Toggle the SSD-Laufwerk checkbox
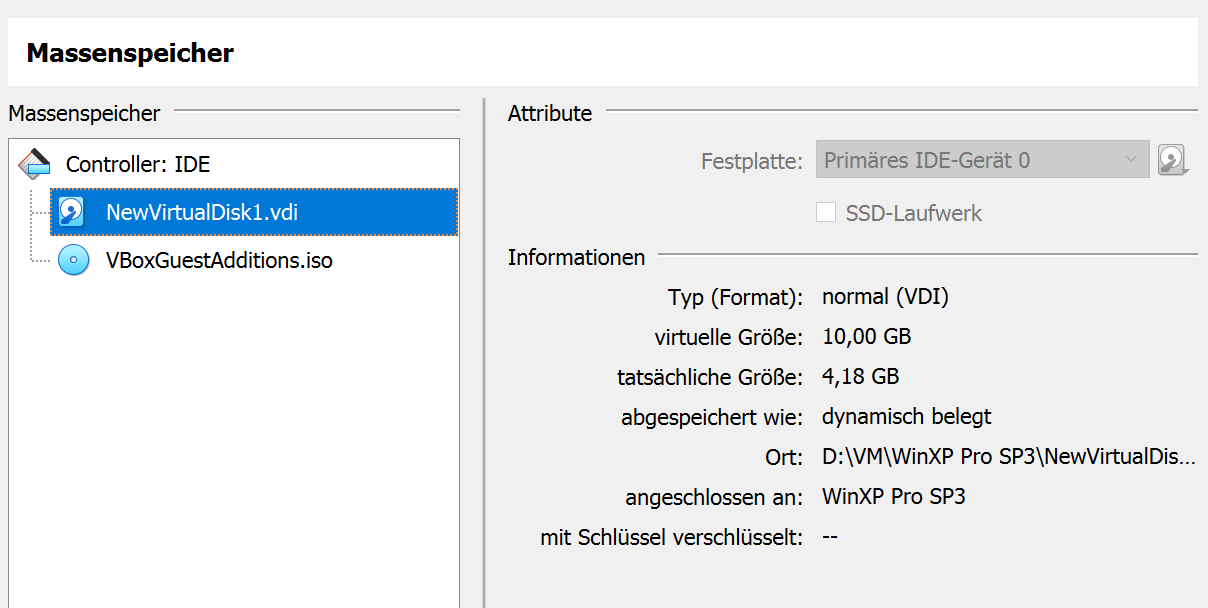Screen dimensions: 1208x608 pos(826,213)
